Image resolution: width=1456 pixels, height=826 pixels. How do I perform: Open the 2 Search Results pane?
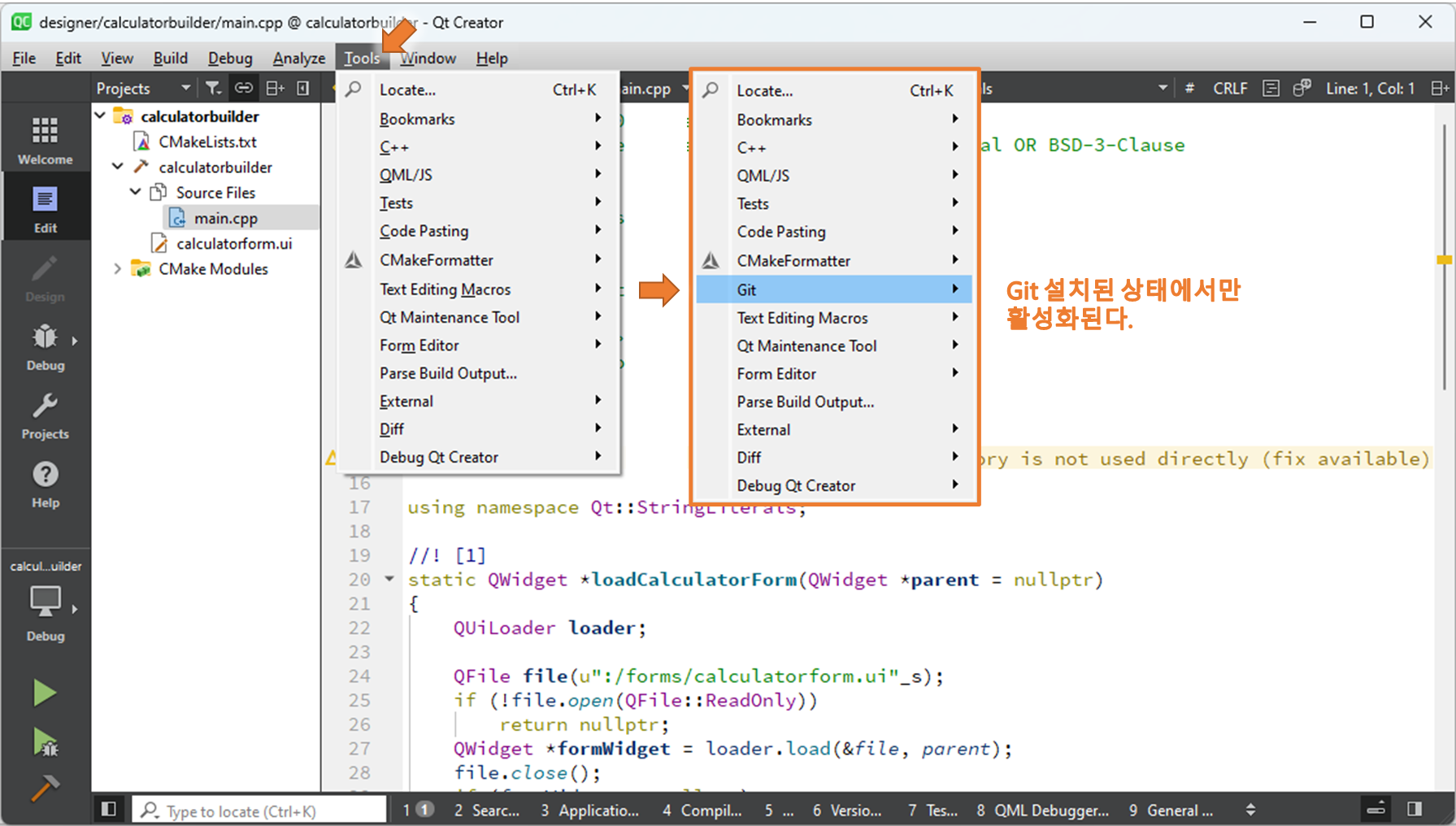(x=487, y=810)
